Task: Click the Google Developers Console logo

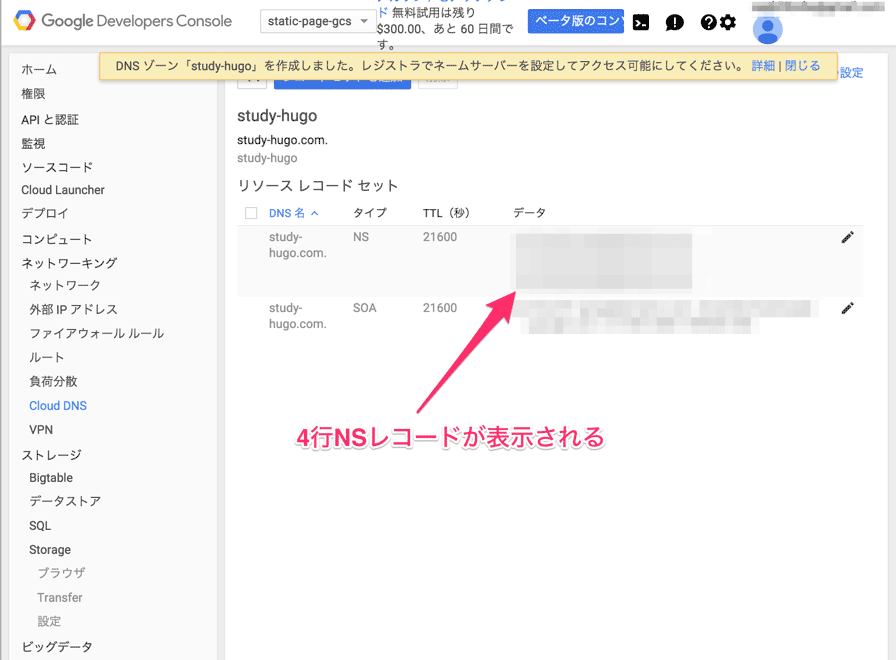Action: (x=122, y=21)
